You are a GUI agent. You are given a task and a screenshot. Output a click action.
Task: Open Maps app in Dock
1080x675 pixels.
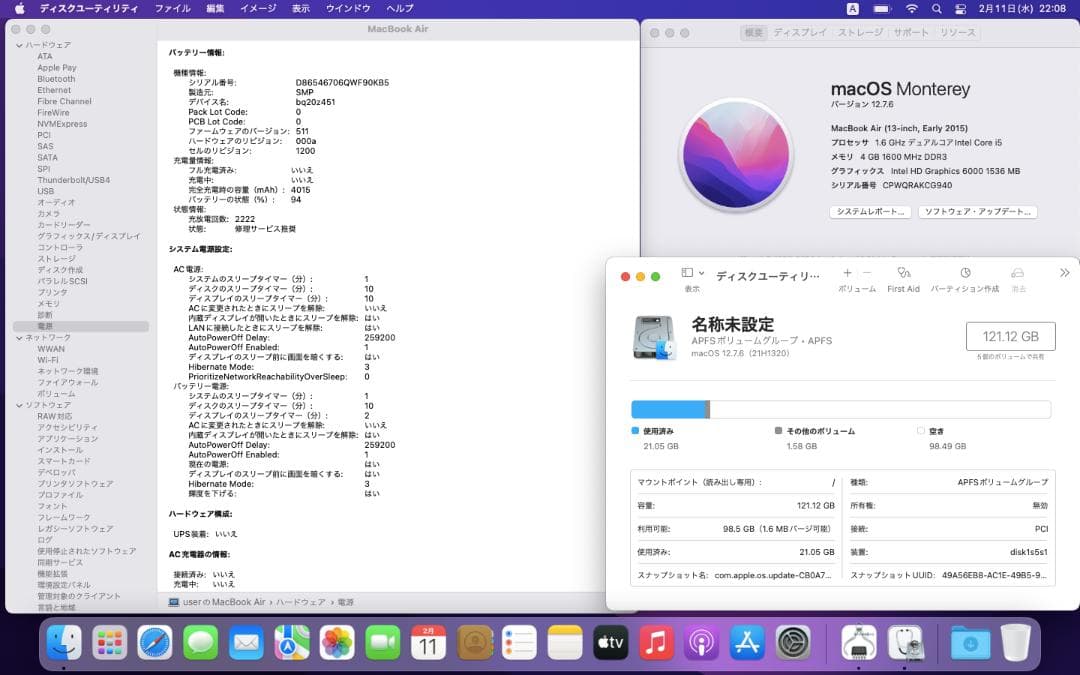pos(292,643)
